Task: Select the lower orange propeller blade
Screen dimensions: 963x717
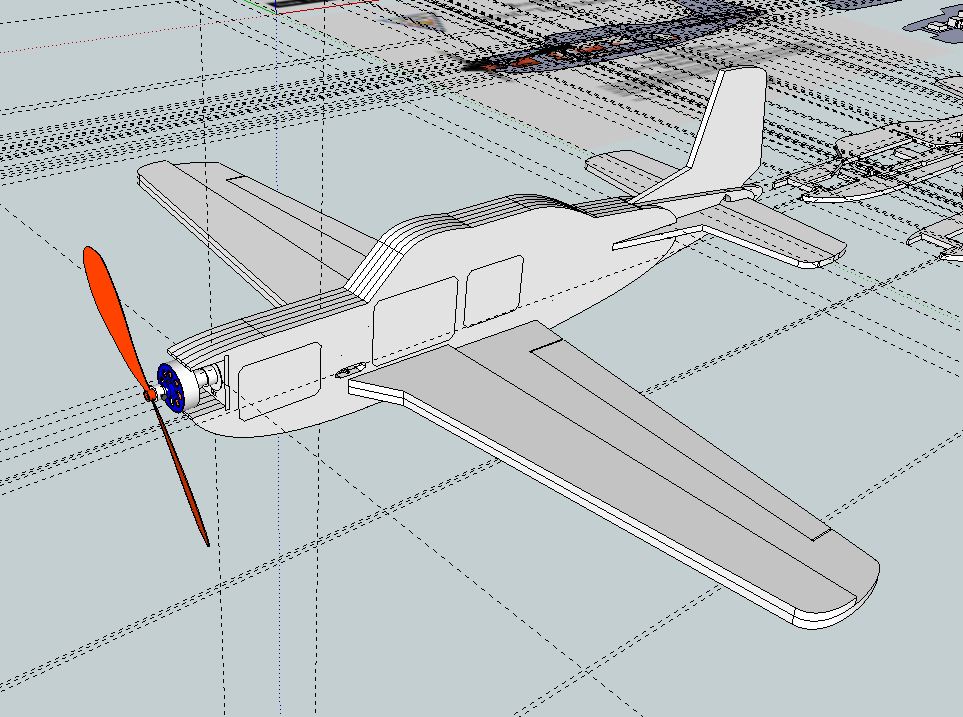Action: tap(181, 471)
